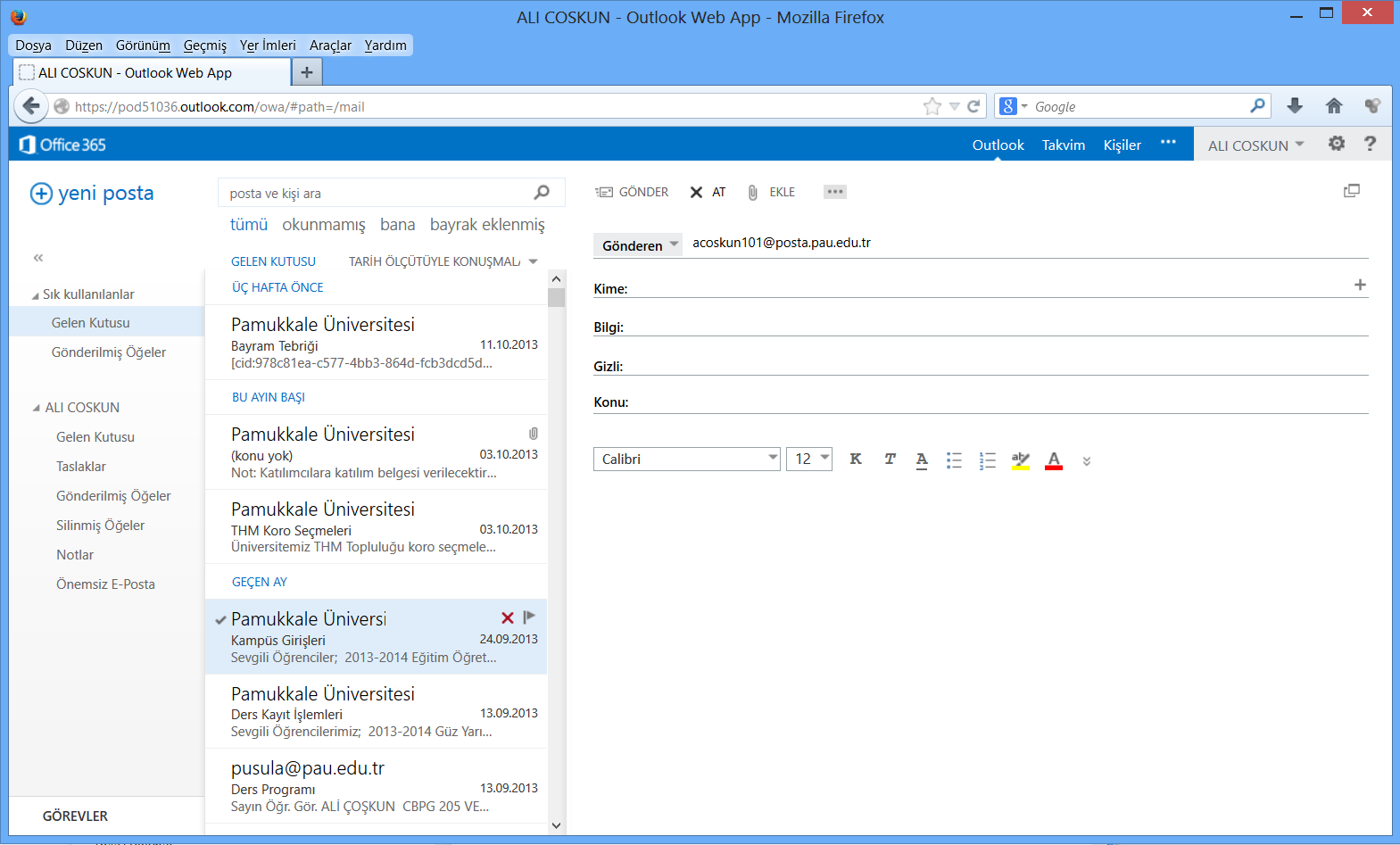Filter mail by bayrak eklenmiş

pyautogui.click(x=487, y=225)
